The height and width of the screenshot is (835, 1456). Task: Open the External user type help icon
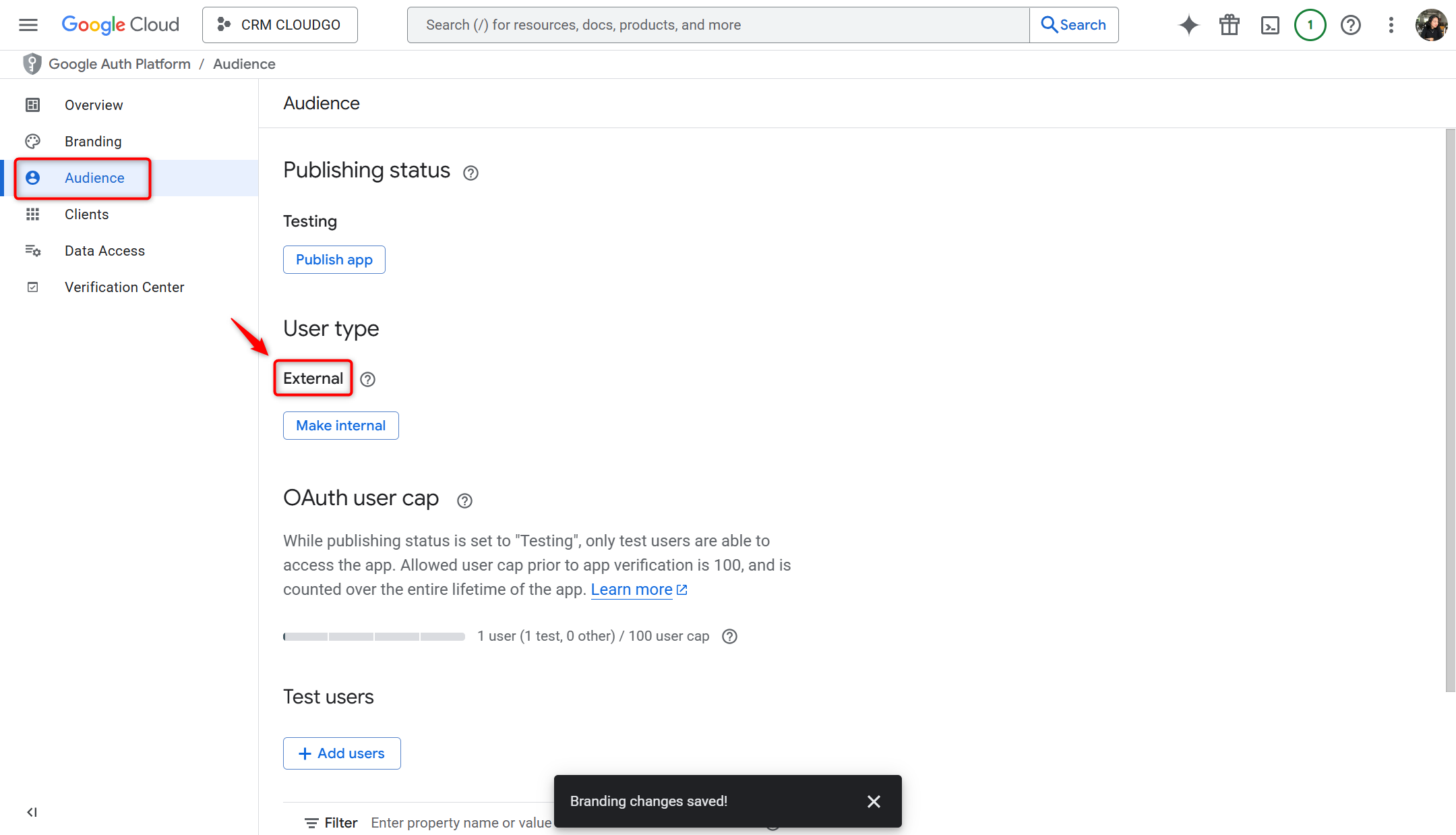coord(367,379)
